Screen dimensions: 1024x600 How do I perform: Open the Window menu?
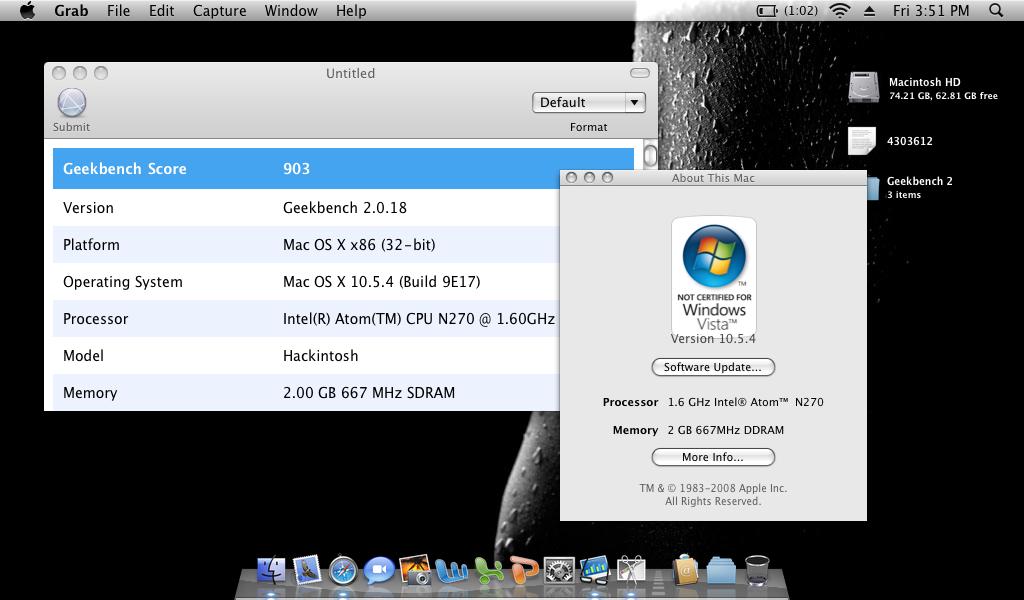pyautogui.click(x=291, y=10)
